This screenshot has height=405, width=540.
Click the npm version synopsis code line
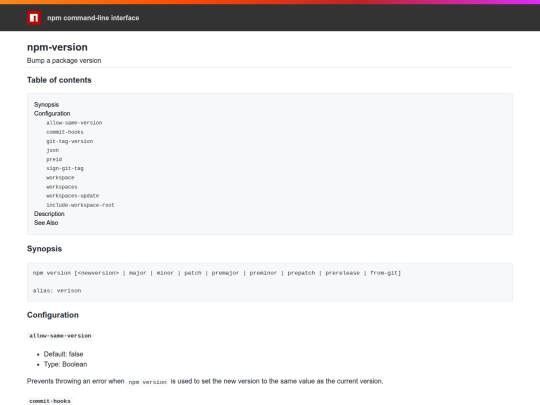point(217,273)
